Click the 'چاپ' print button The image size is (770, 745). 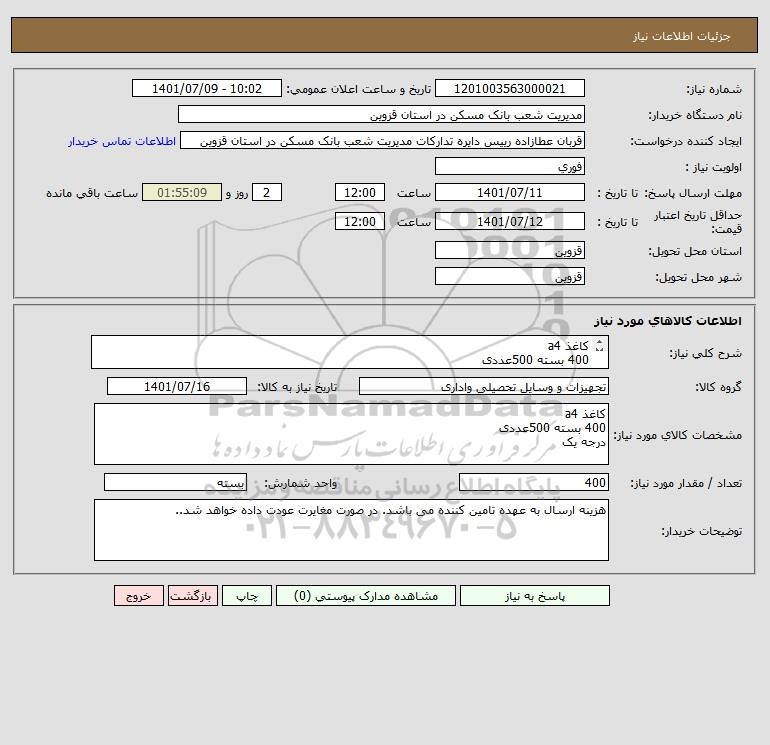click(x=247, y=596)
